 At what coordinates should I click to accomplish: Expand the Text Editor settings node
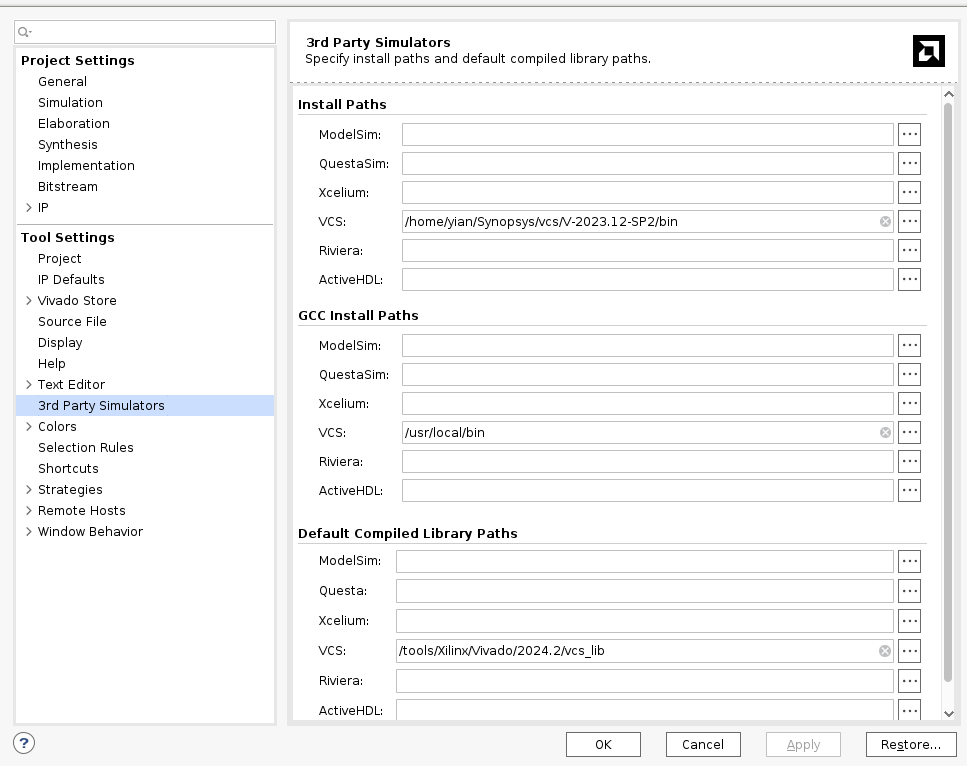pos(28,384)
